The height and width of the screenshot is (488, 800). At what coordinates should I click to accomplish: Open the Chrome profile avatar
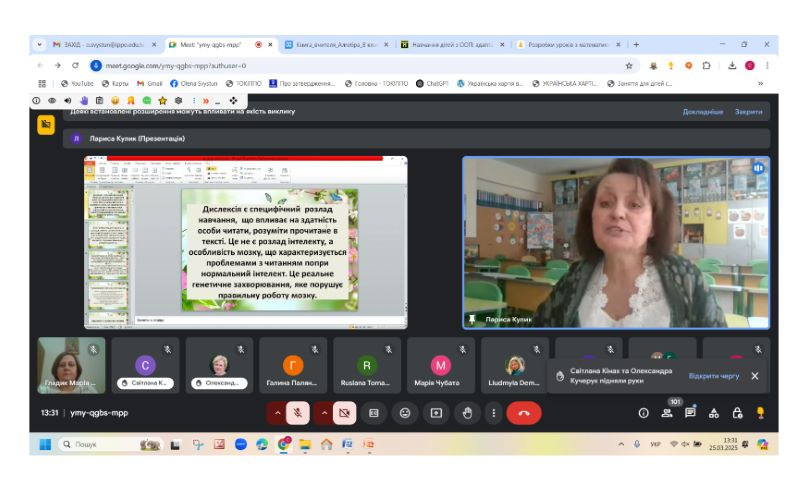749,65
